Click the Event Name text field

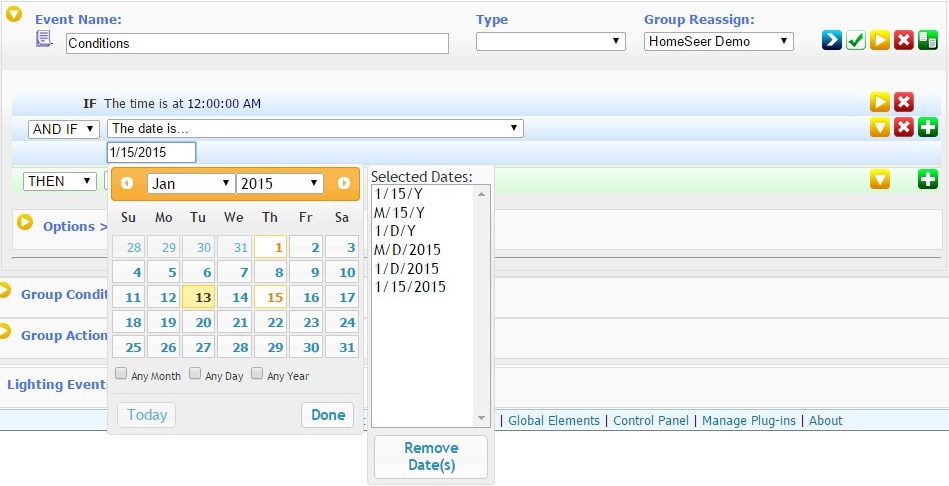pos(257,44)
